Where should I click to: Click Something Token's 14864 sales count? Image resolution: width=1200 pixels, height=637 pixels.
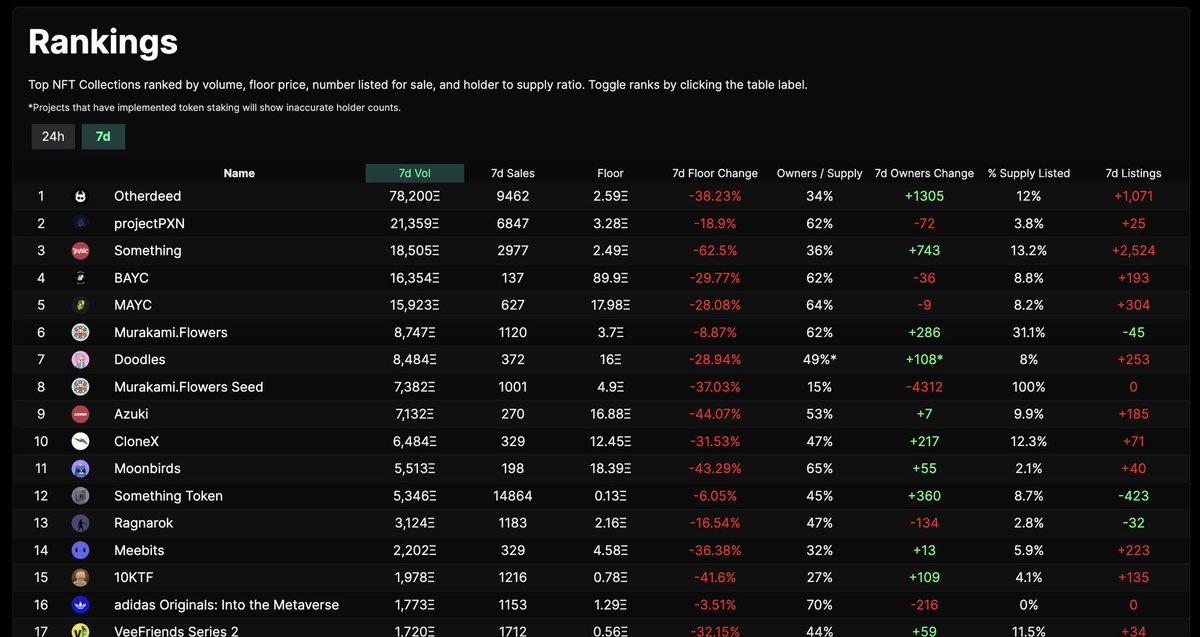click(513, 496)
